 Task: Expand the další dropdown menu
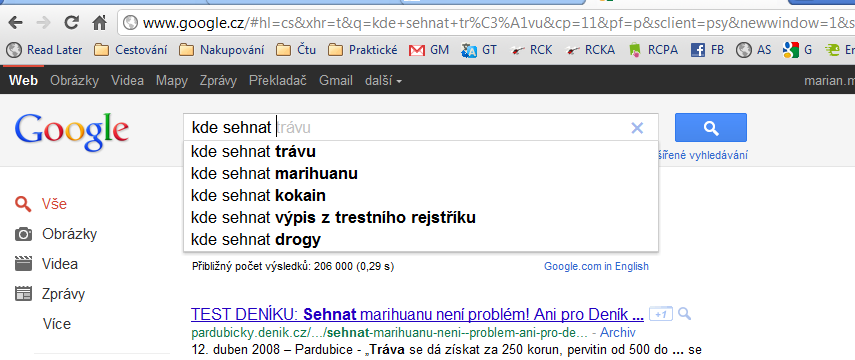[x=383, y=81]
